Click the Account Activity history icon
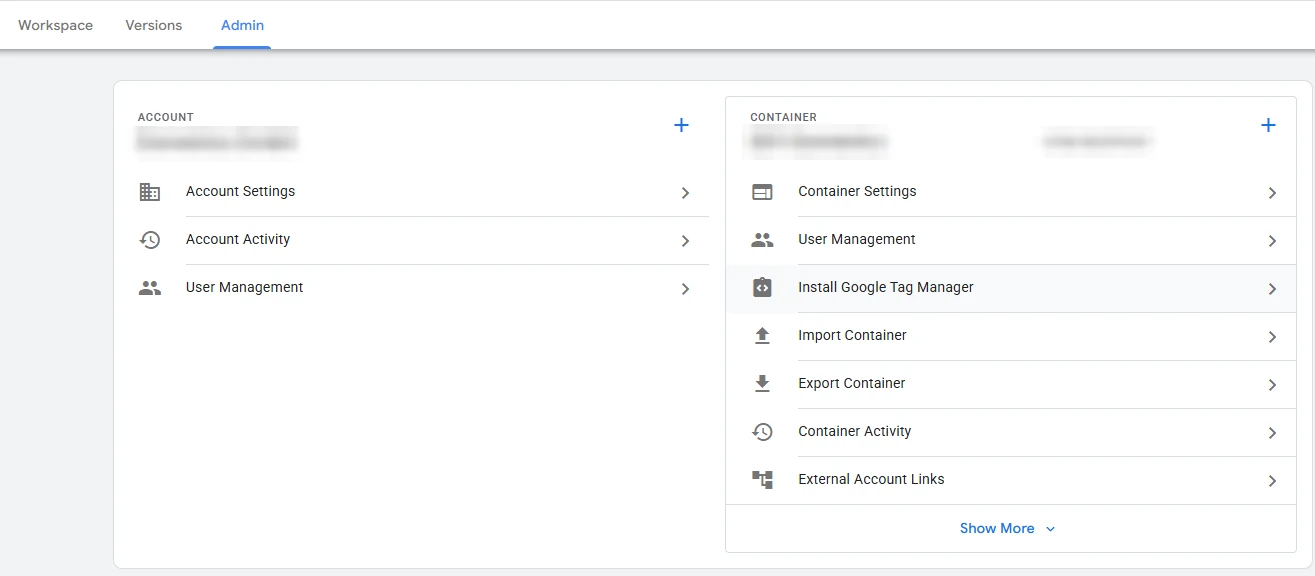 150,240
